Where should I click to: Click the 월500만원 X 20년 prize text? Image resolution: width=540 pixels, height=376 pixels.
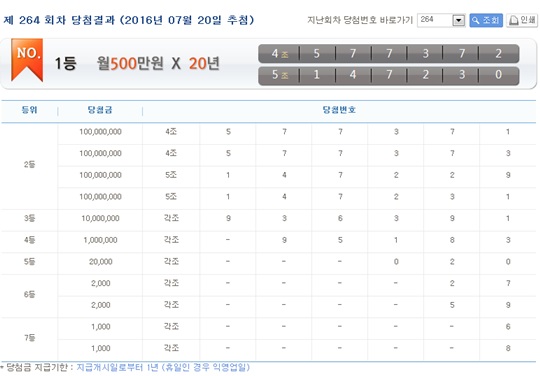point(158,63)
